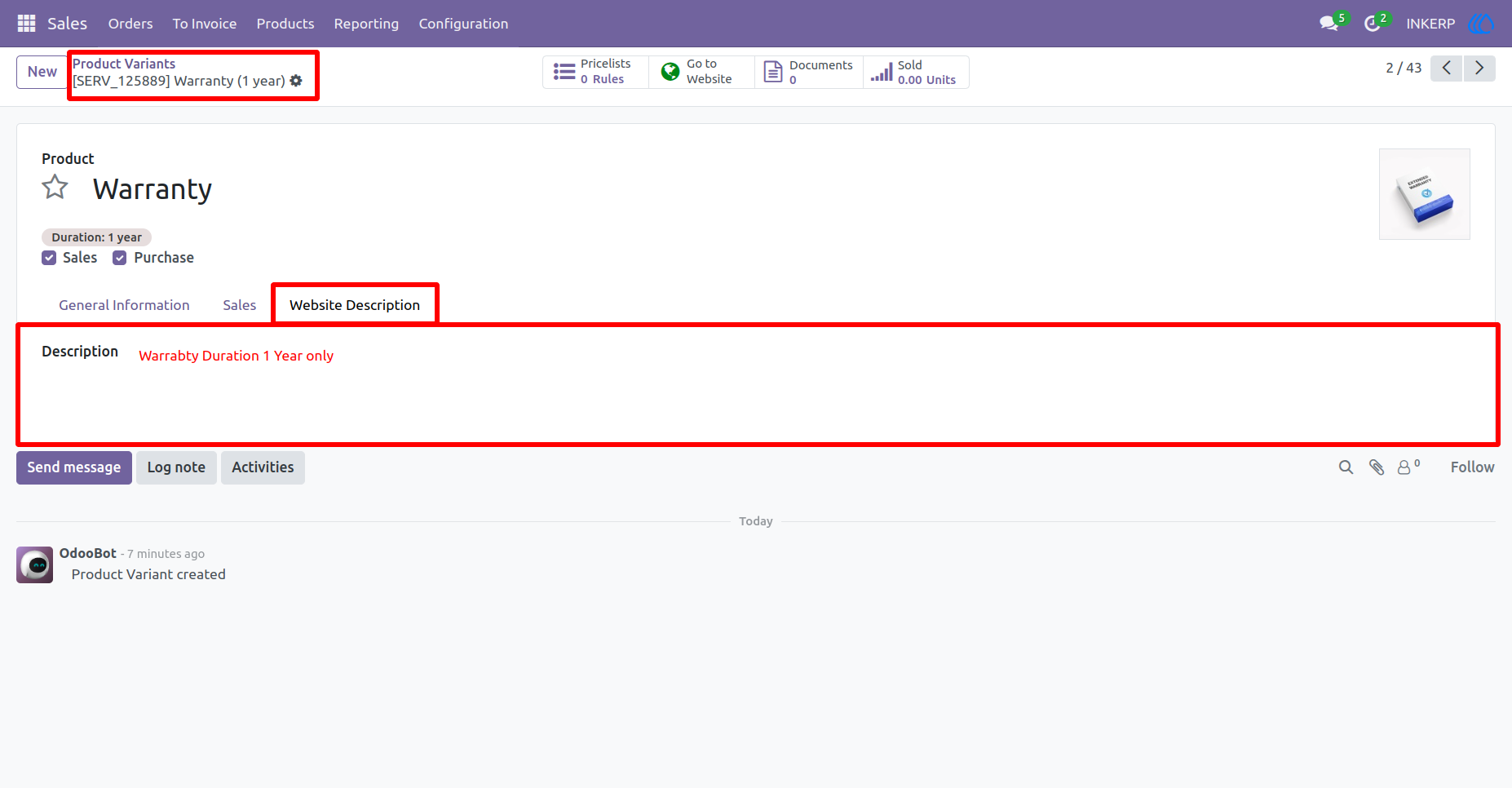Go to previous record arrow
Viewport: 1512px width, 788px height.
[x=1446, y=69]
